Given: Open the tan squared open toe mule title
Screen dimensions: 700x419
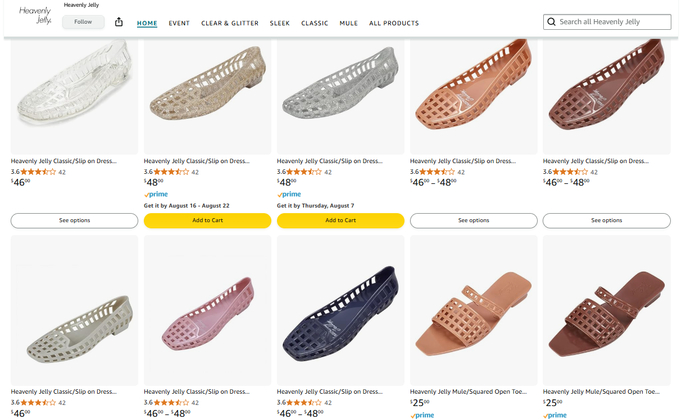Looking at the screenshot, I should pos(473,391).
